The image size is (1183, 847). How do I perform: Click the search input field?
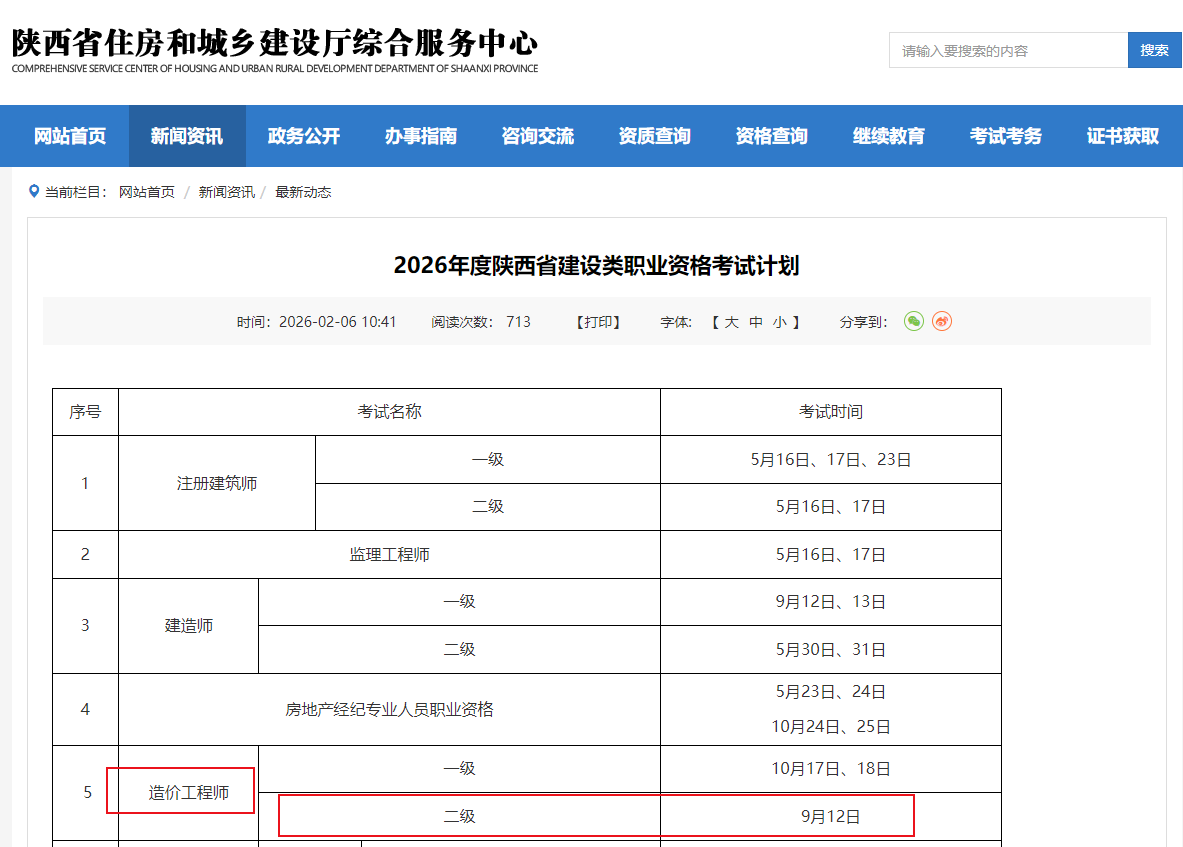pos(1007,49)
